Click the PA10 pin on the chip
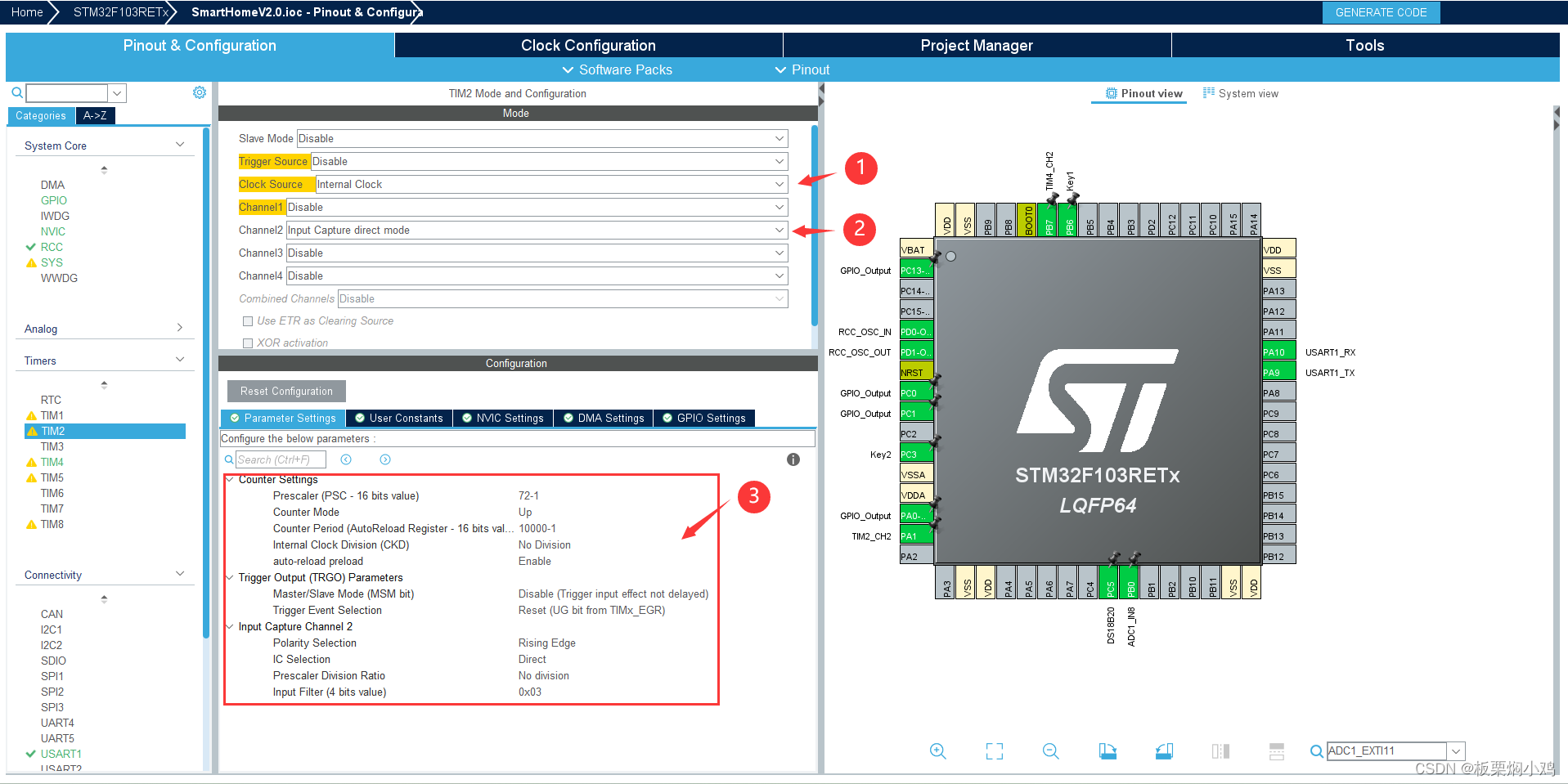Viewport: 1568px width, 784px height. (x=1278, y=352)
